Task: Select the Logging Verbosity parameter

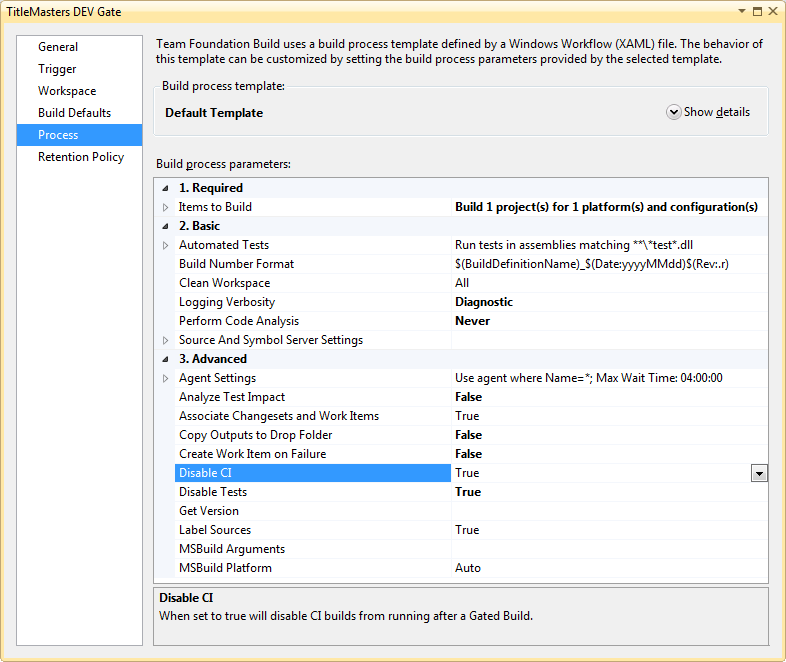Action: pyautogui.click(x=313, y=302)
